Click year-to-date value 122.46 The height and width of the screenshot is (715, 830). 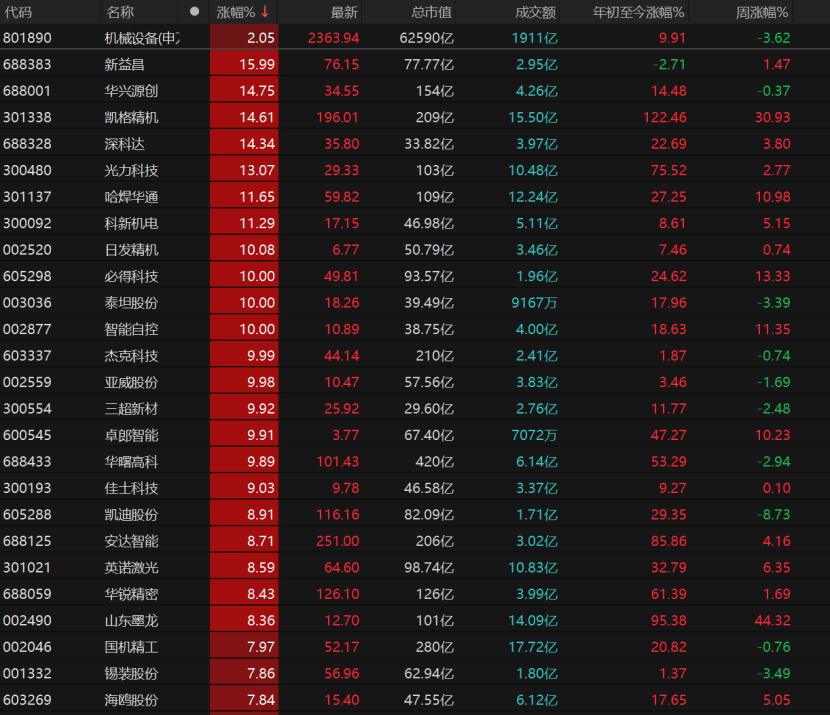coord(664,117)
